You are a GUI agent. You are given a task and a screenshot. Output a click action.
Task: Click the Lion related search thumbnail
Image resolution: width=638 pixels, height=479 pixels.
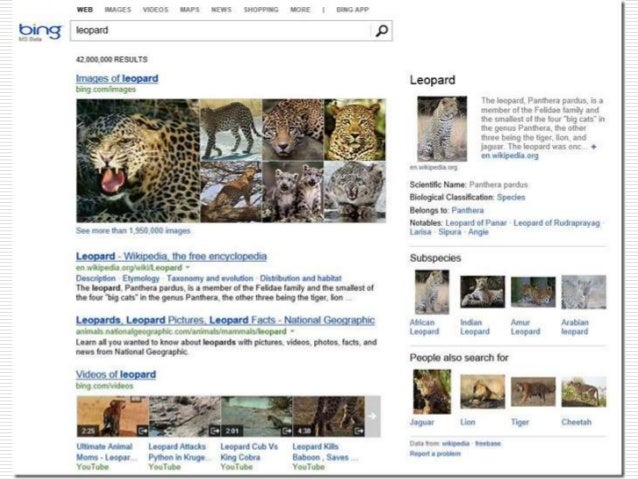pos(483,392)
